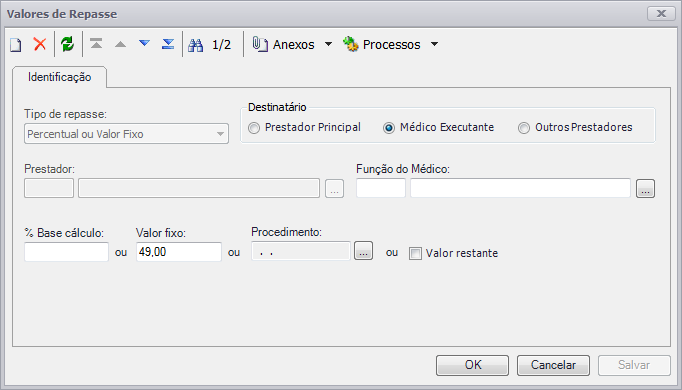Open the Tipo de repasse combo box
682x390 pixels.
tap(126, 134)
